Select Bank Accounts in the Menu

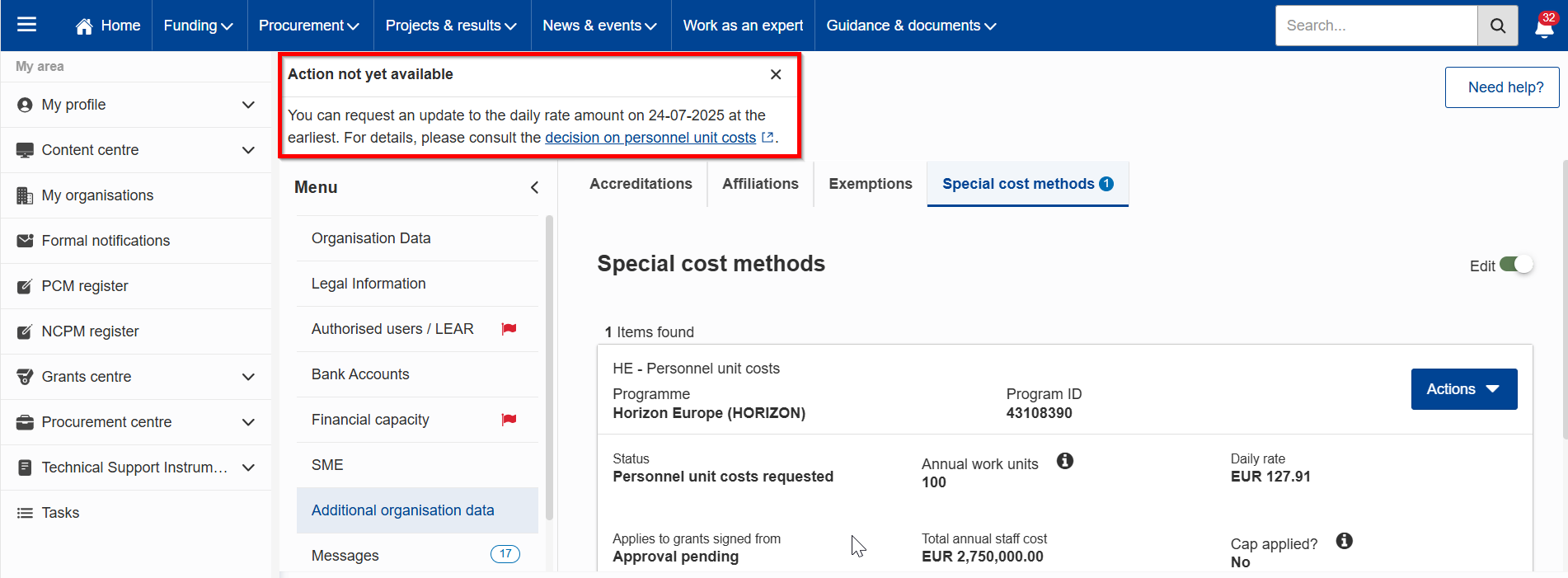(x=360, y=374)
